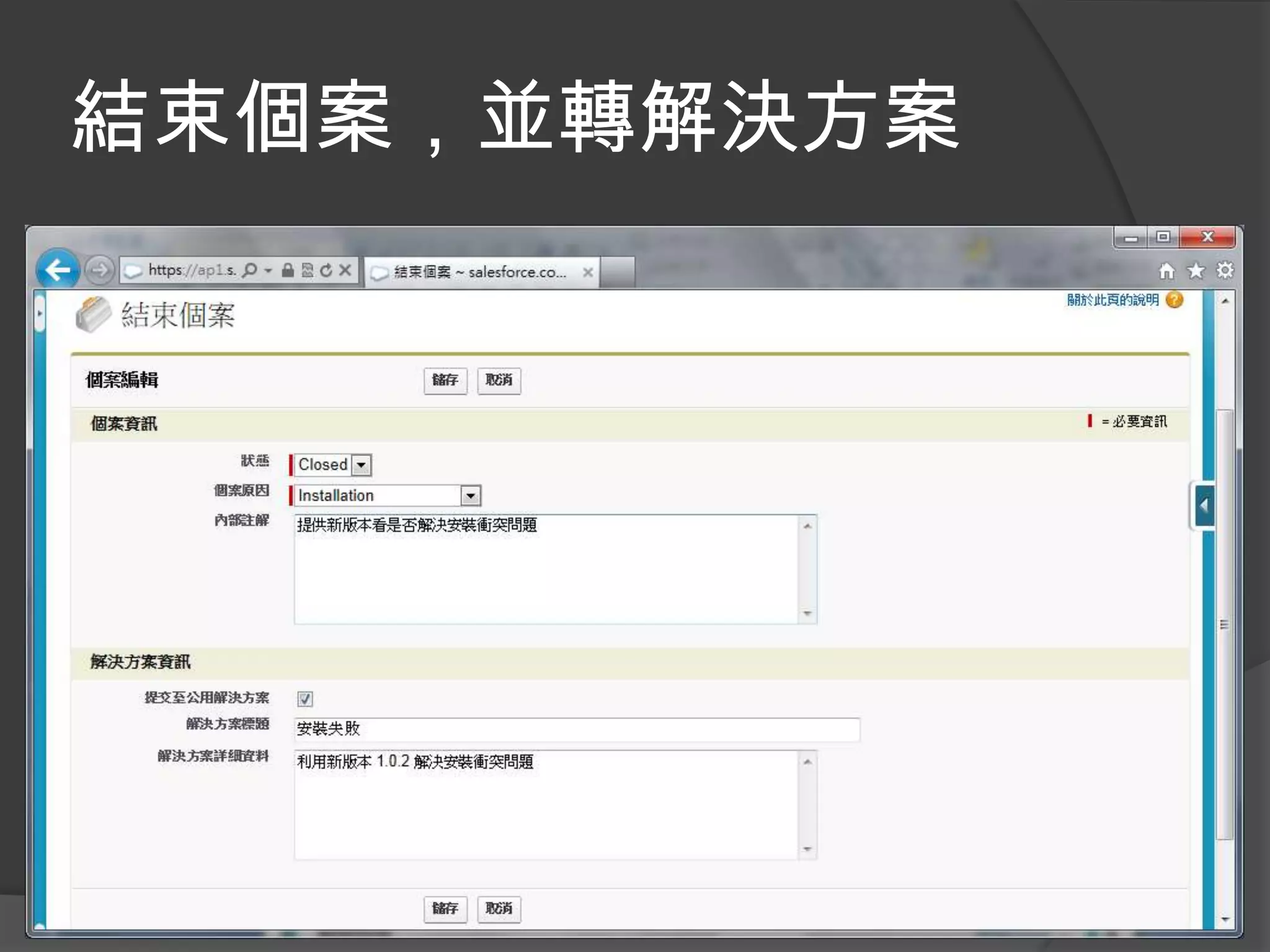Click the 個案資訊 section header text
This screenshot has width=1270, height=952.
[124, 424]
